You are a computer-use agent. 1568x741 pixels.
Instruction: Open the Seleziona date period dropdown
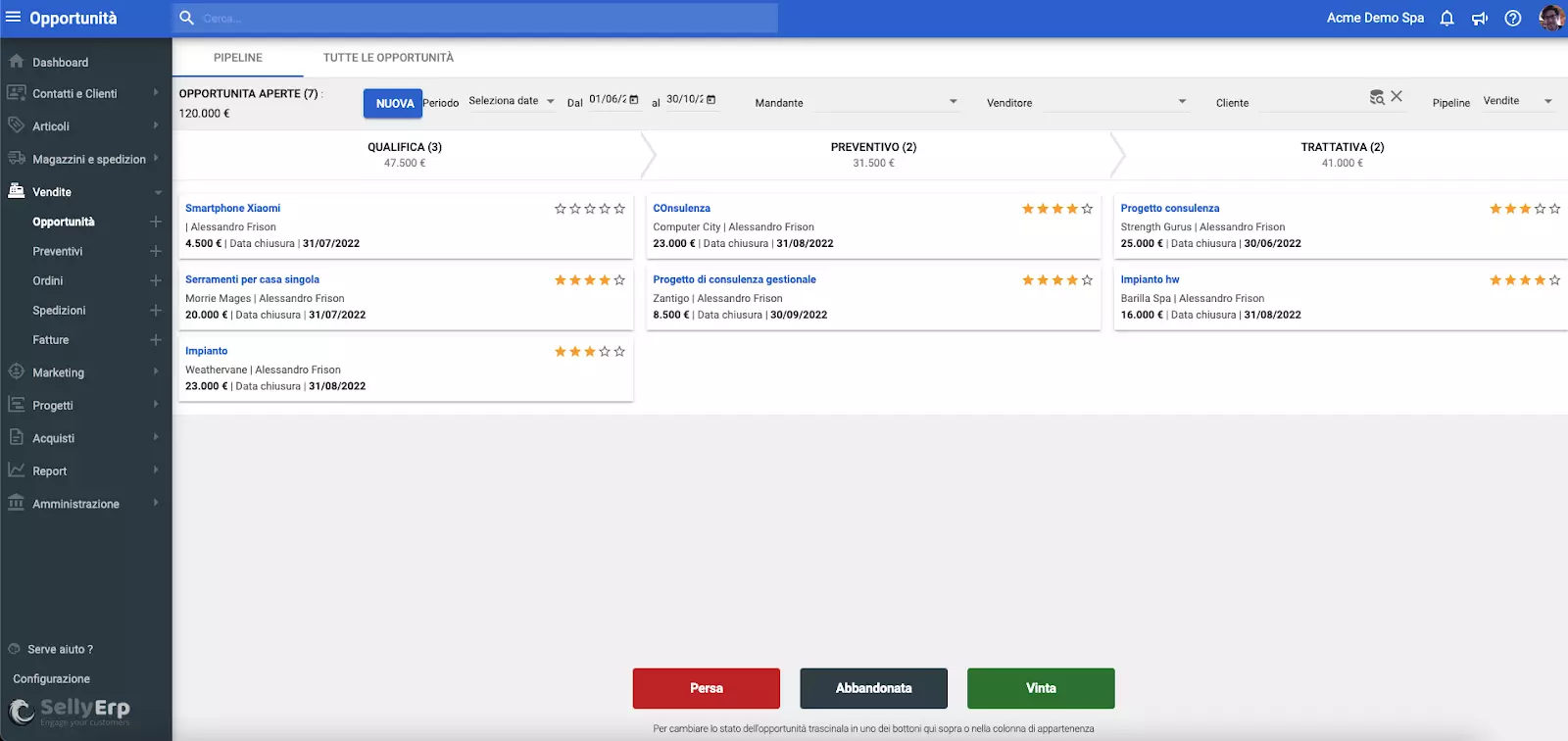coord(512,101)
